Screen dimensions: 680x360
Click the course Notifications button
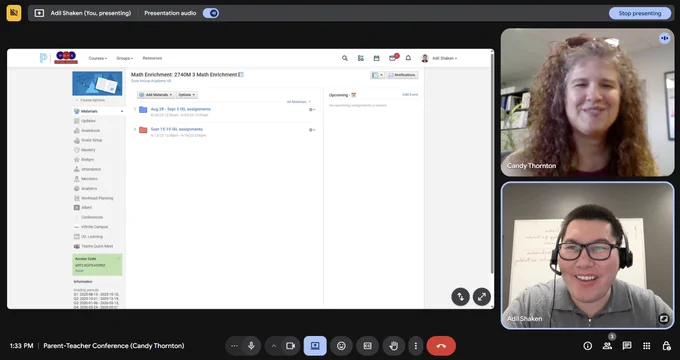[402, 75]
